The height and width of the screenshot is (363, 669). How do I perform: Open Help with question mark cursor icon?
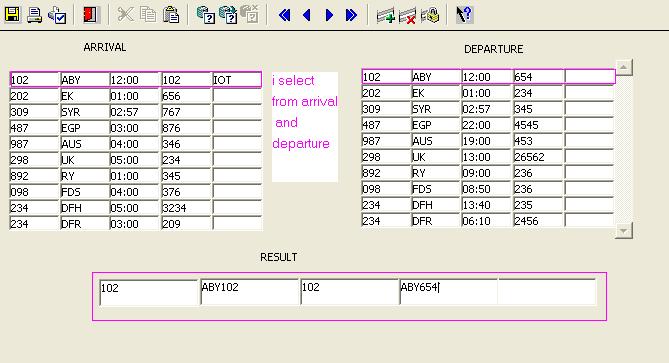pyautogui.click(x=464, y=15)
